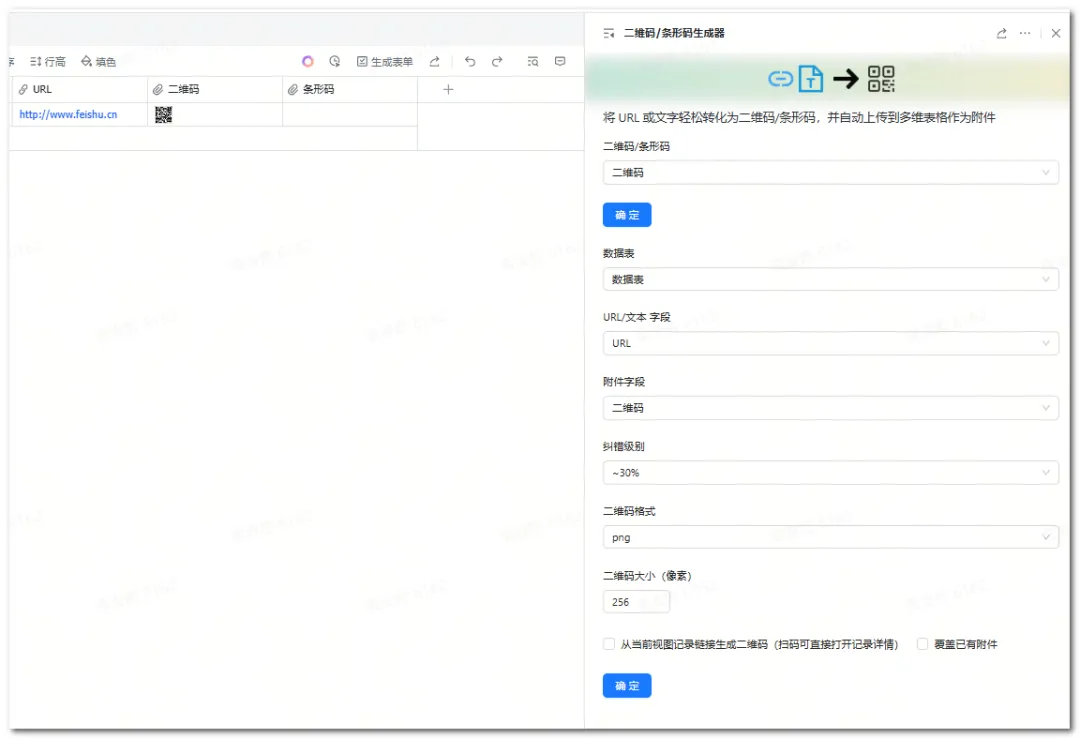Open the comments icon in toolbar
The height and width of the screenshot is (739, 1080).
[560, 61]
